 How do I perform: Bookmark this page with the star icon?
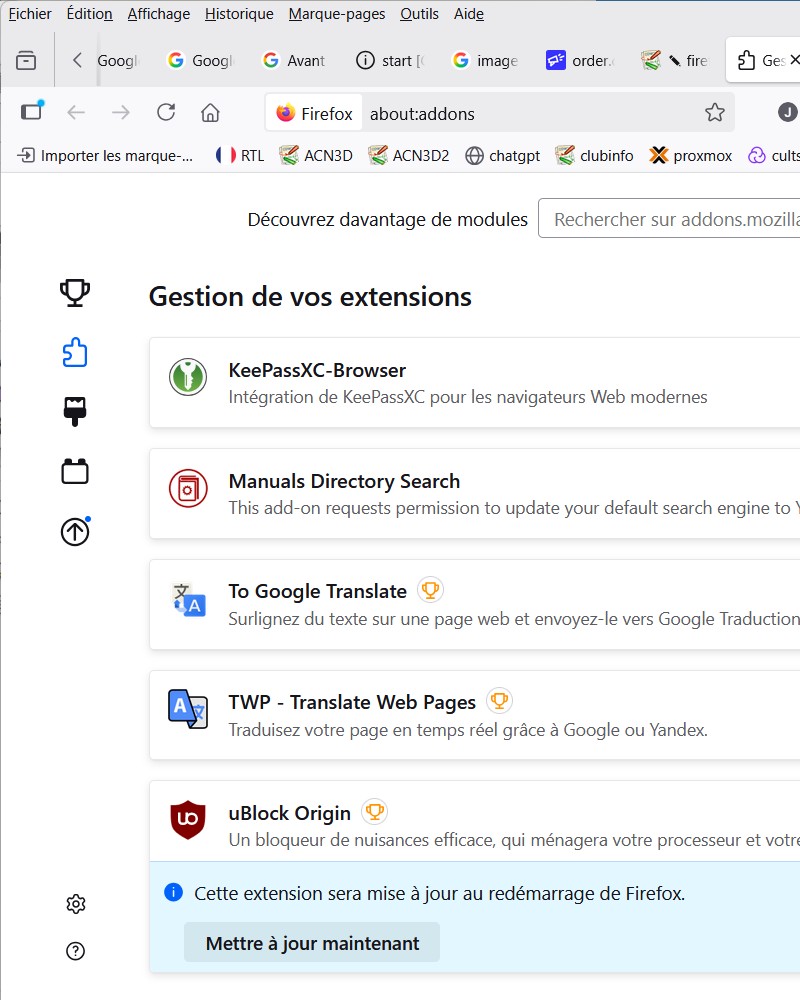pyautogui.click(x=714, y=113)
